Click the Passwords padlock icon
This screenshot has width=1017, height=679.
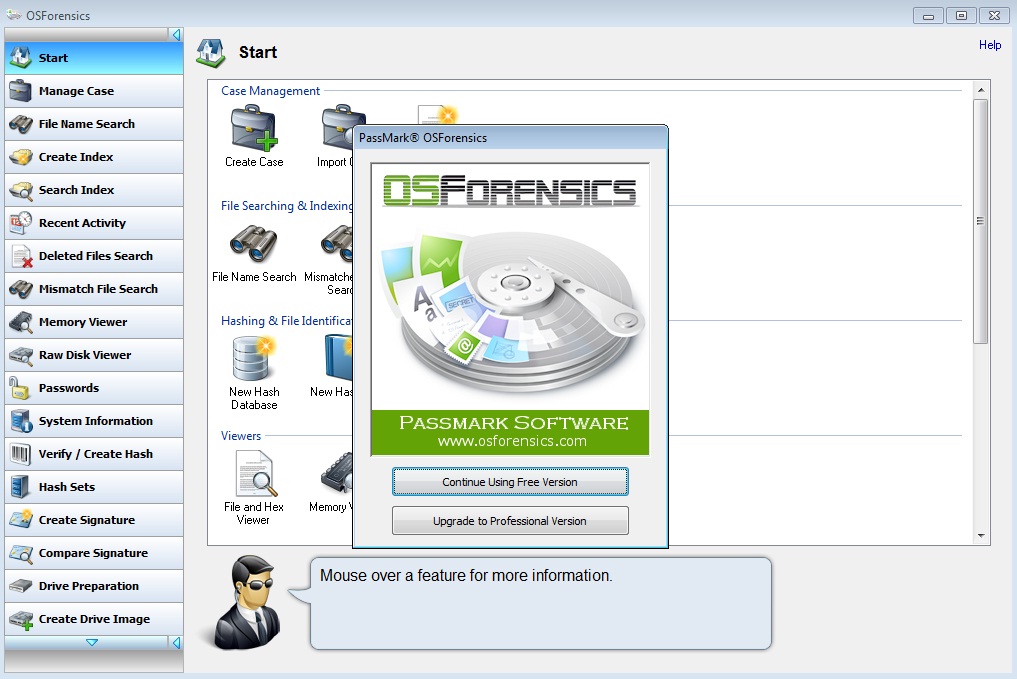[x=19, y=388]
